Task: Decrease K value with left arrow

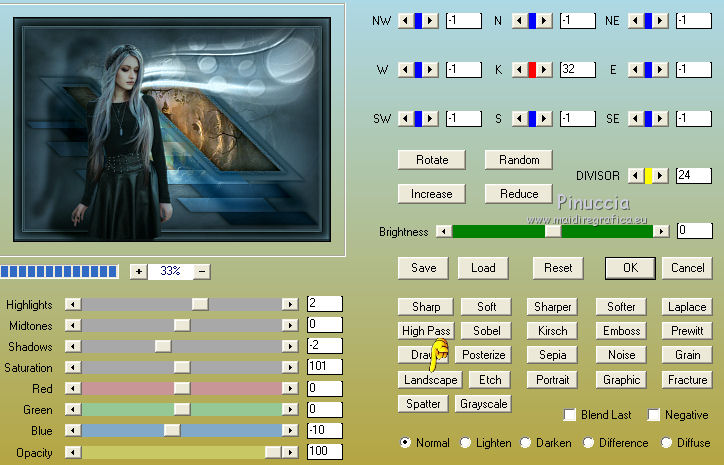Action: (520, 69)
